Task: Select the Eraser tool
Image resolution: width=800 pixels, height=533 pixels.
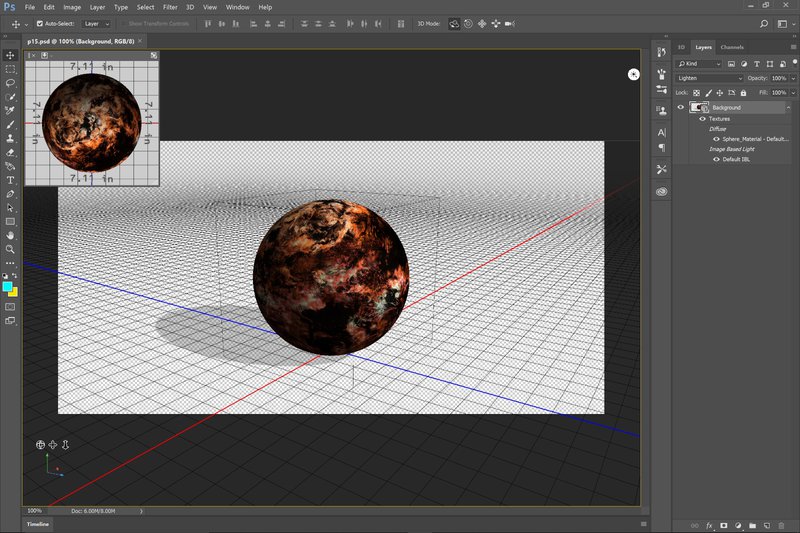Action: (10, 152)
